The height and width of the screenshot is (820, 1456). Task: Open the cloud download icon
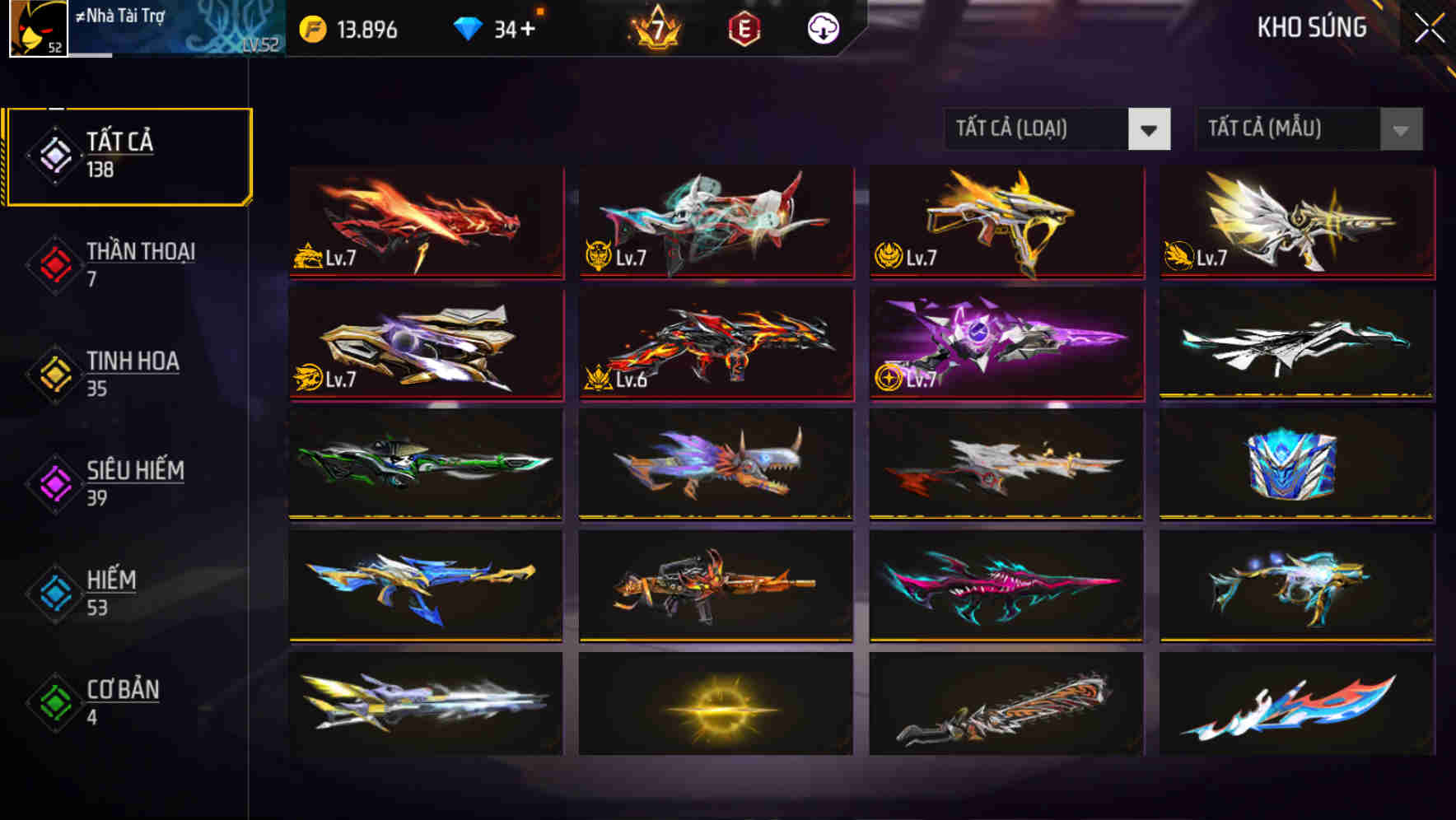coord(823,29)
